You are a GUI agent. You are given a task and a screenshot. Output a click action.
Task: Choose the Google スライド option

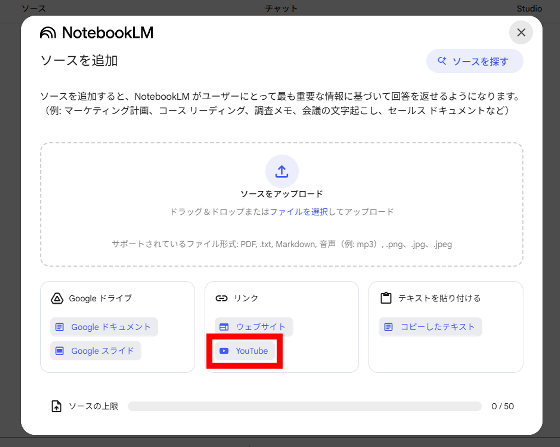(x=96, y=351)
